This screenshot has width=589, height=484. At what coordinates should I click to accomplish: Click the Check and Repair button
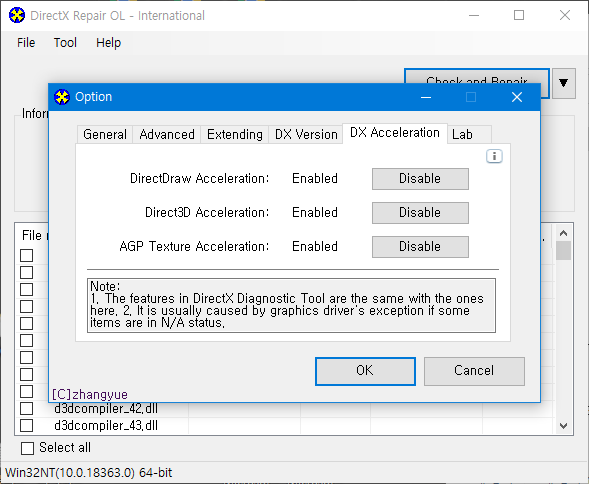(477, 76)
